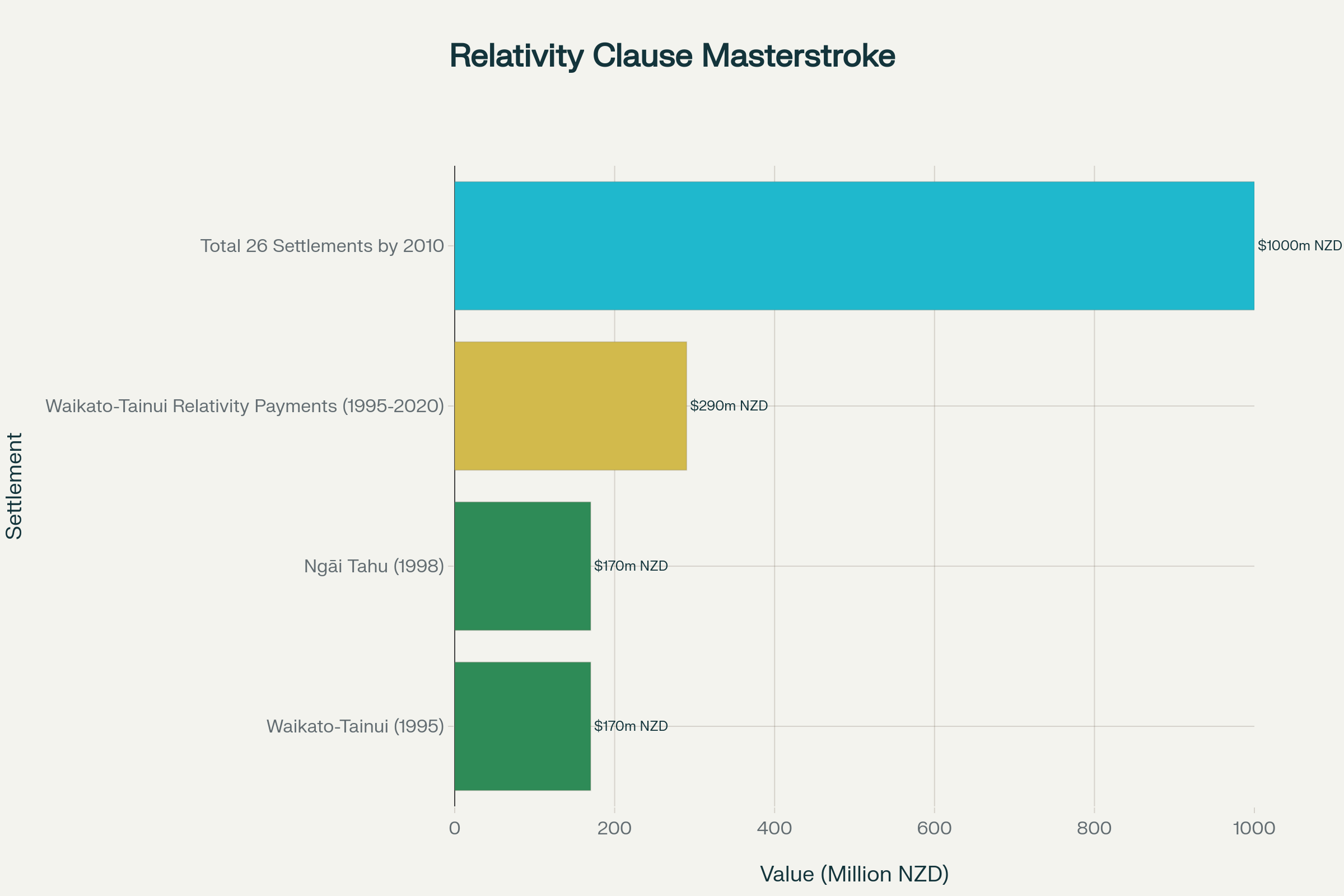Click the Waikato-Tainui (1995) axis label
This screenshot has width=1344, height=896.
(x=355, y=726)
